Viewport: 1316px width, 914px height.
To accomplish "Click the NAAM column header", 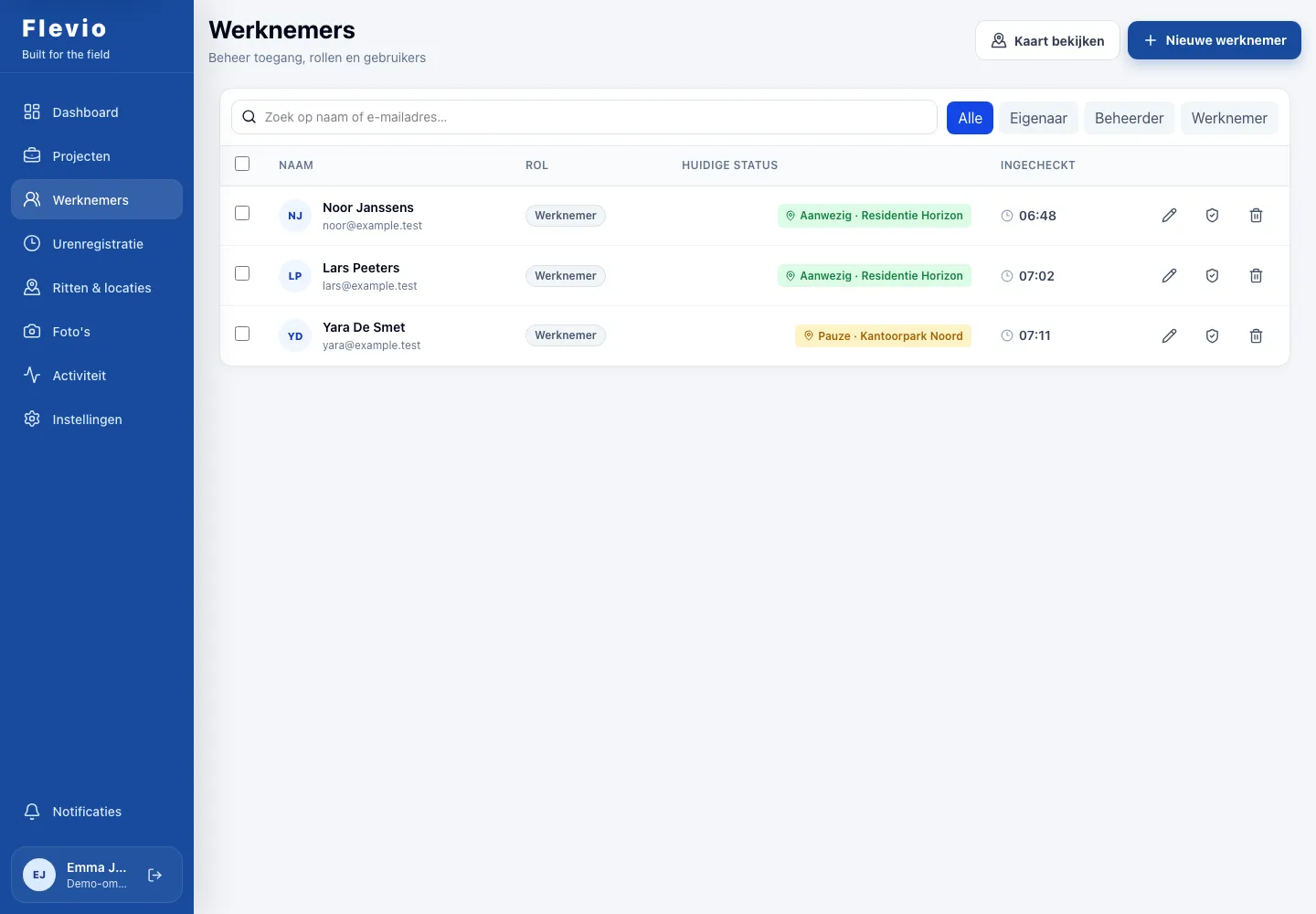I will (296, 165).
